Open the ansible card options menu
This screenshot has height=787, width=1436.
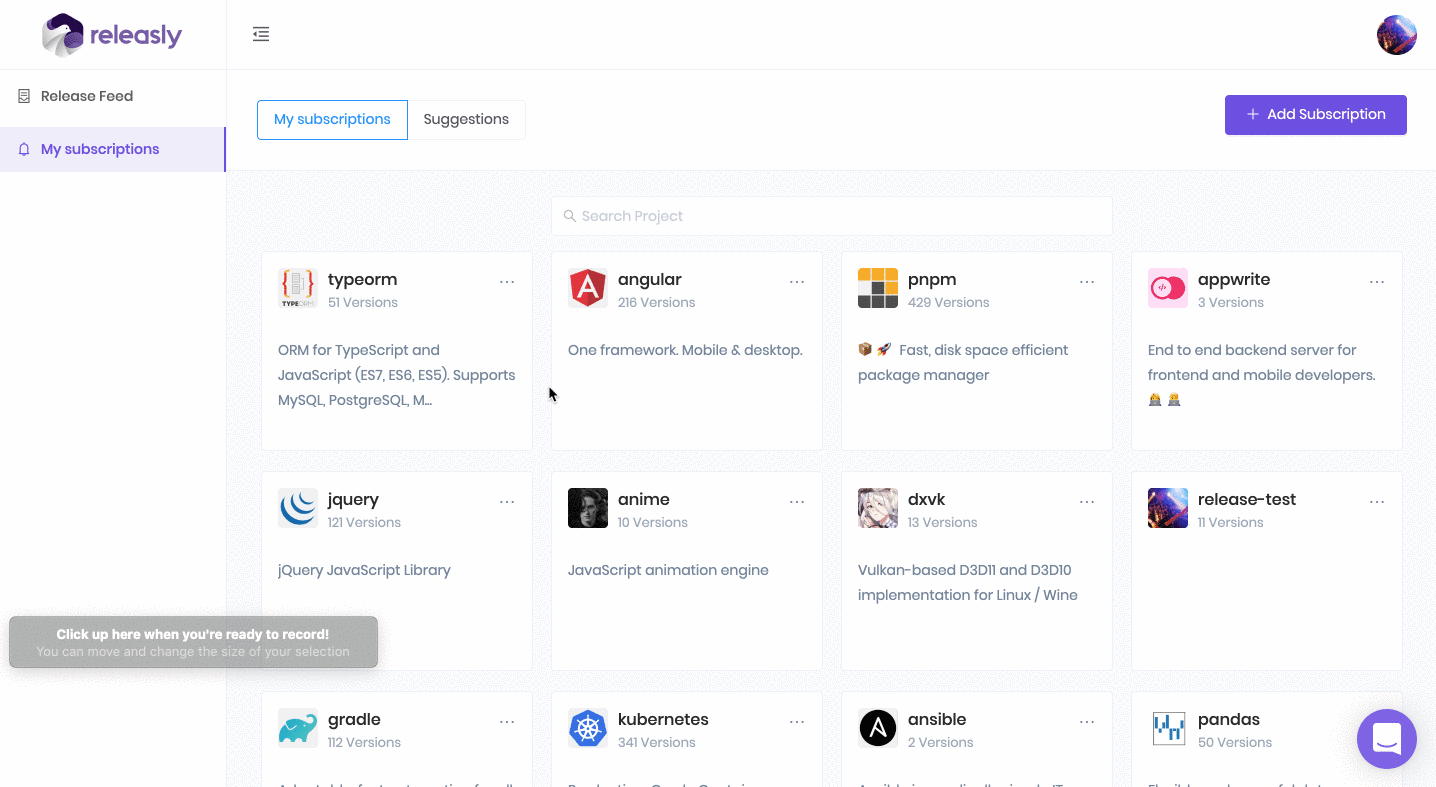point(1087,722)
